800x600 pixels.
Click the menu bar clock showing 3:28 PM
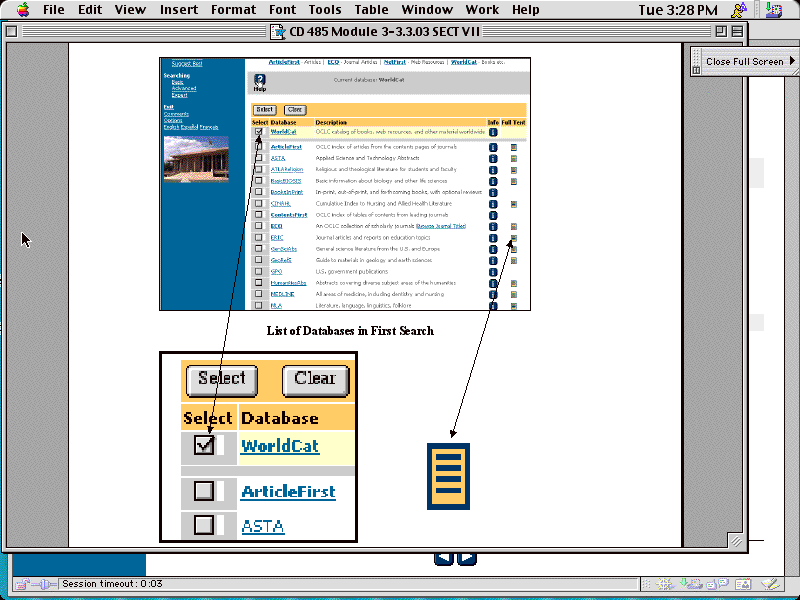(678, 10)
